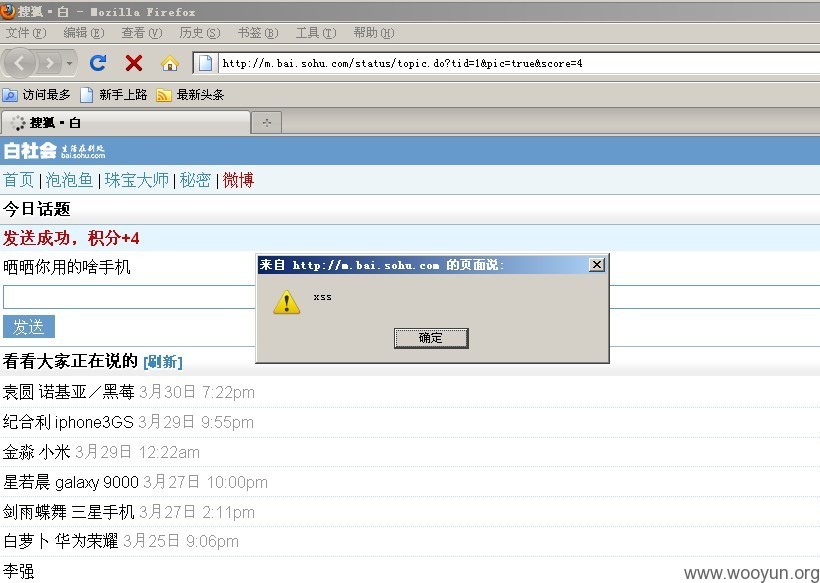
Task: Click the warning icon in the alert
Action: pyautogui.click(x=287, y=302)
